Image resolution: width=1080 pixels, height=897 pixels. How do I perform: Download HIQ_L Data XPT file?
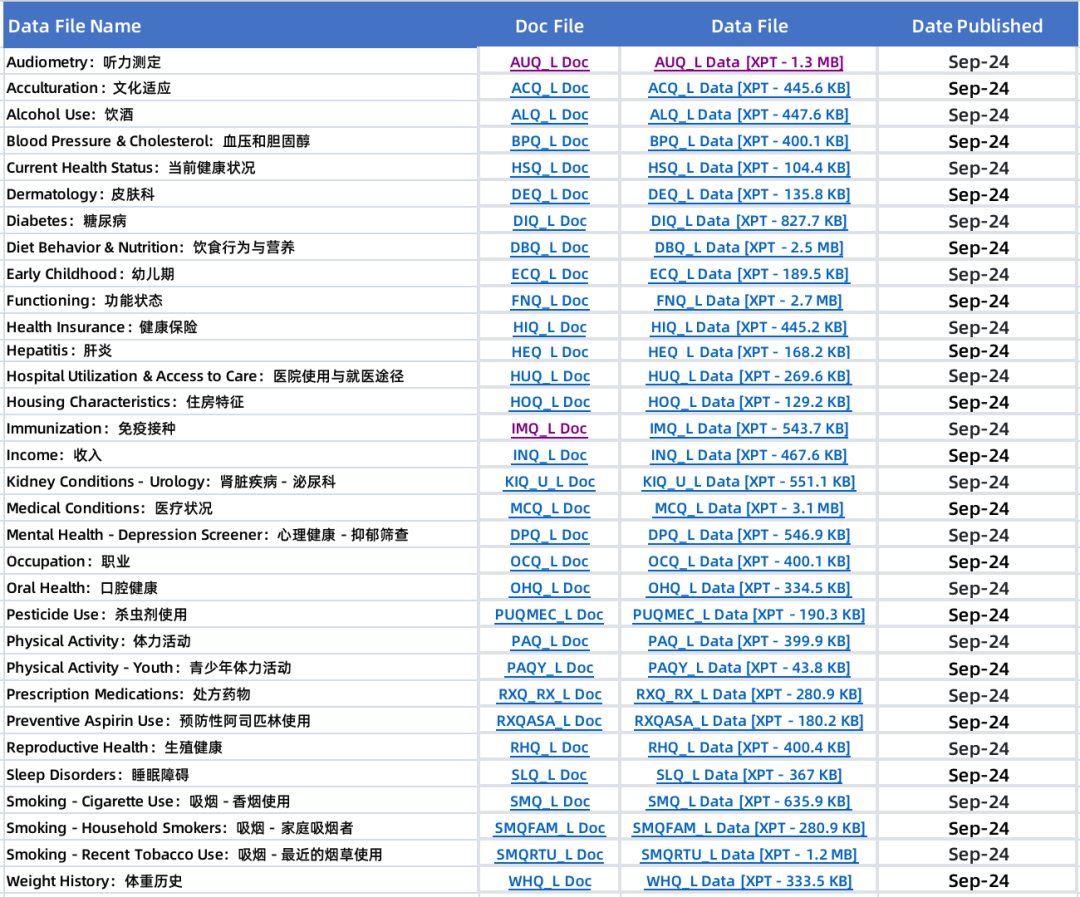click(x=749, y=327)
